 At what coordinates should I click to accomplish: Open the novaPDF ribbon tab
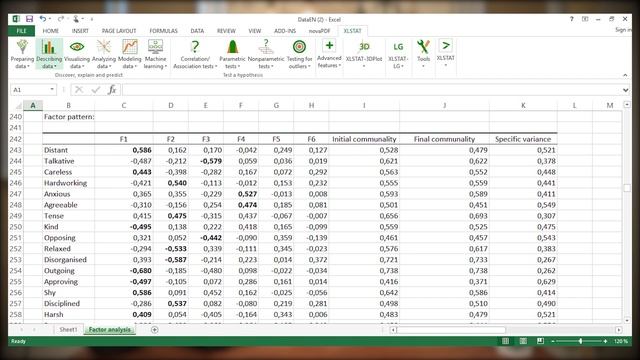pos(319,31)
